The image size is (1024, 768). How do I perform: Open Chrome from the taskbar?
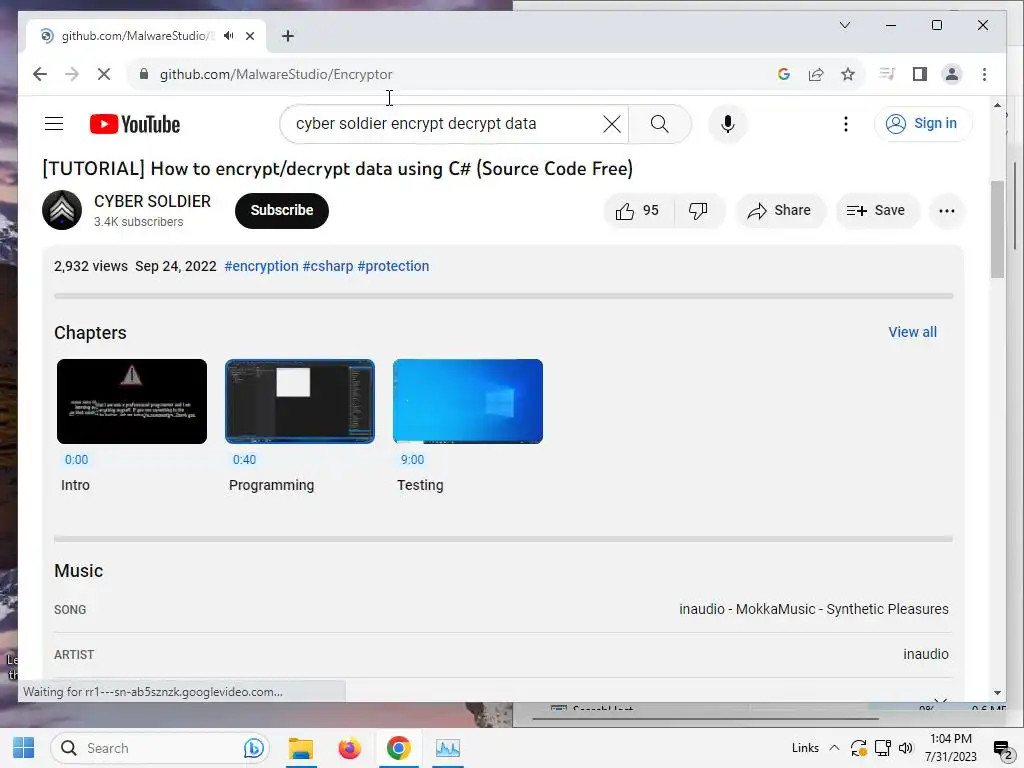tap(398, 748)
